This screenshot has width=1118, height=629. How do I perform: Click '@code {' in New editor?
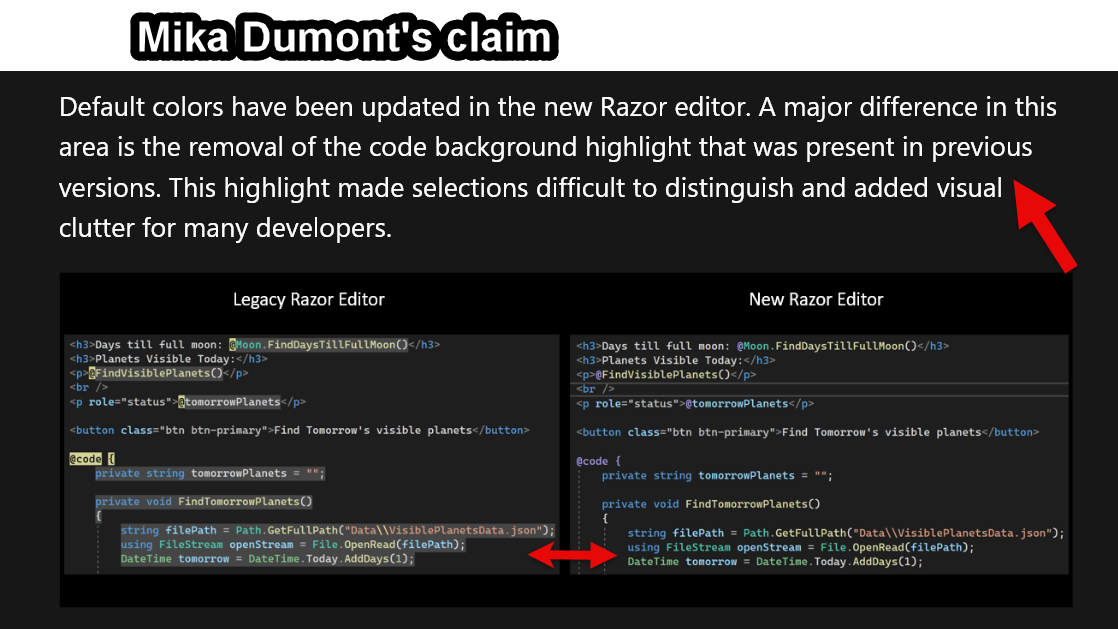click(599, 461)
